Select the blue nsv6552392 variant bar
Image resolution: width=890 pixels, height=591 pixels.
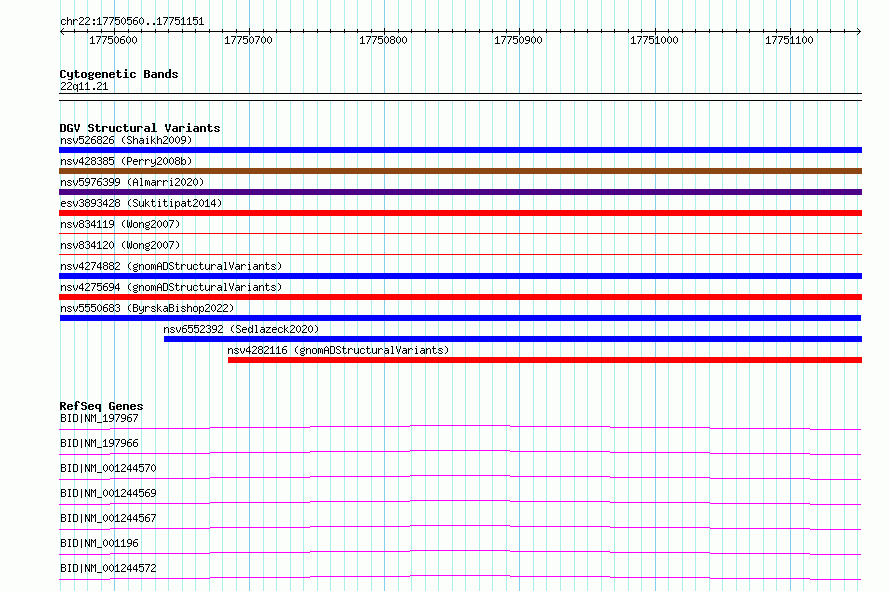click(x=513, y=339)
